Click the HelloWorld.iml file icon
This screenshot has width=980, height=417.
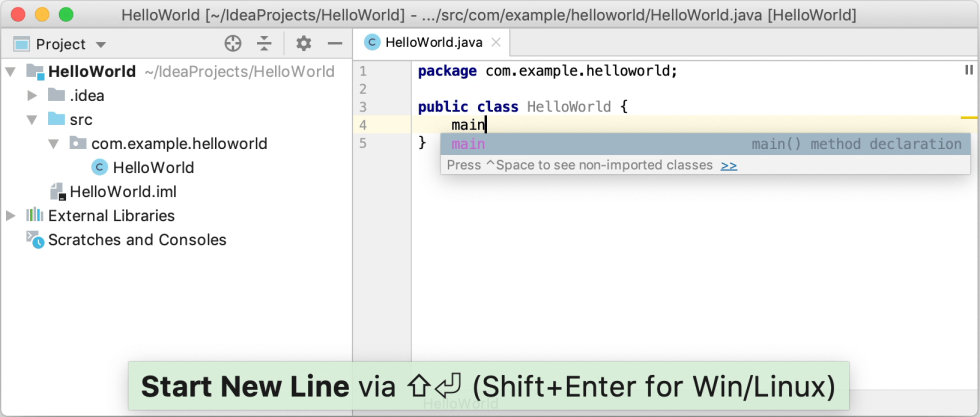(x=57, y=192)
